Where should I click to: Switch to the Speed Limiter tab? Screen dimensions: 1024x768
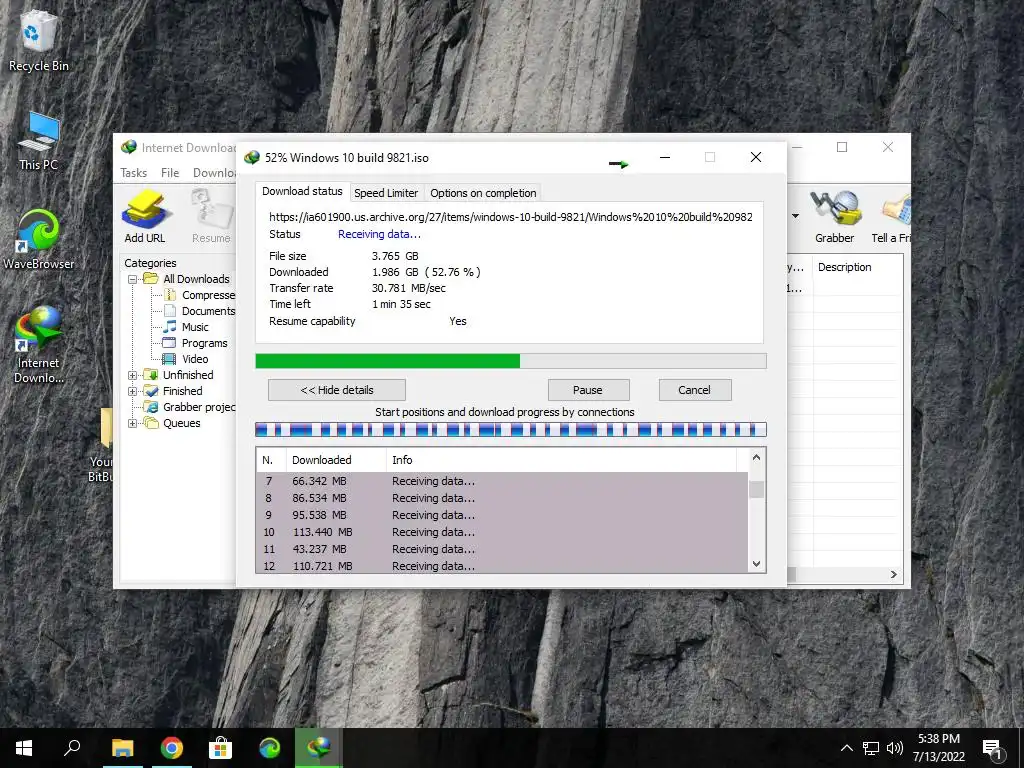[386, 193]
